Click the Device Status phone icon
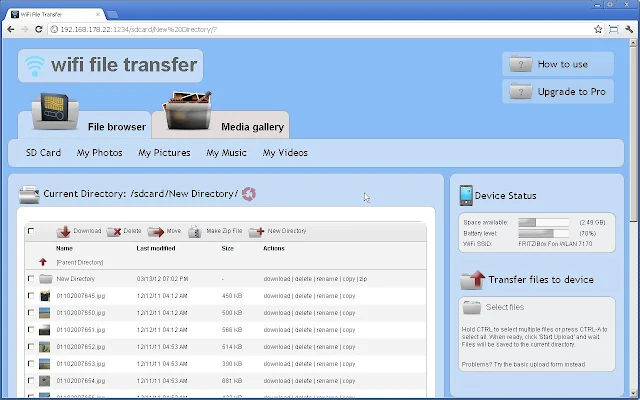 click(x=466, y=196)
